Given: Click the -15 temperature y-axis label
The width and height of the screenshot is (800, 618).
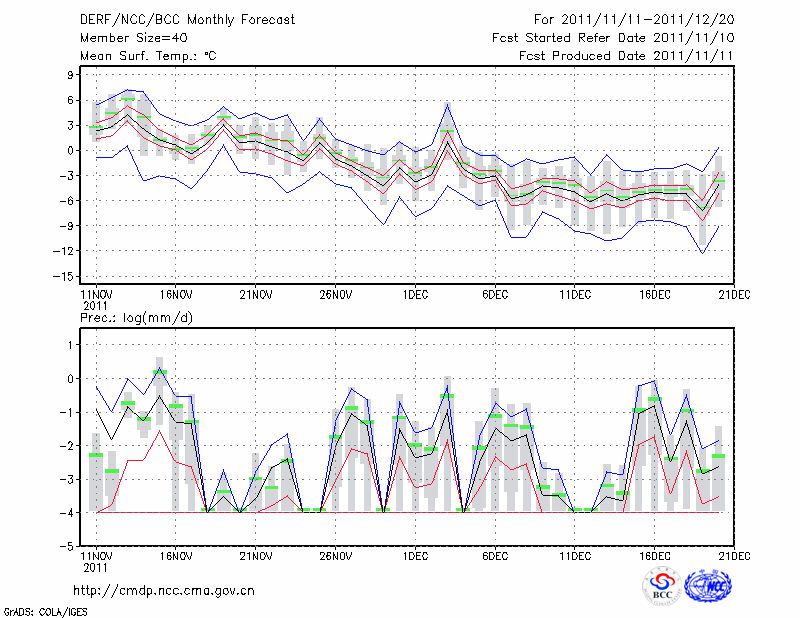Looking at the screenshot, I should pos(67,276).
